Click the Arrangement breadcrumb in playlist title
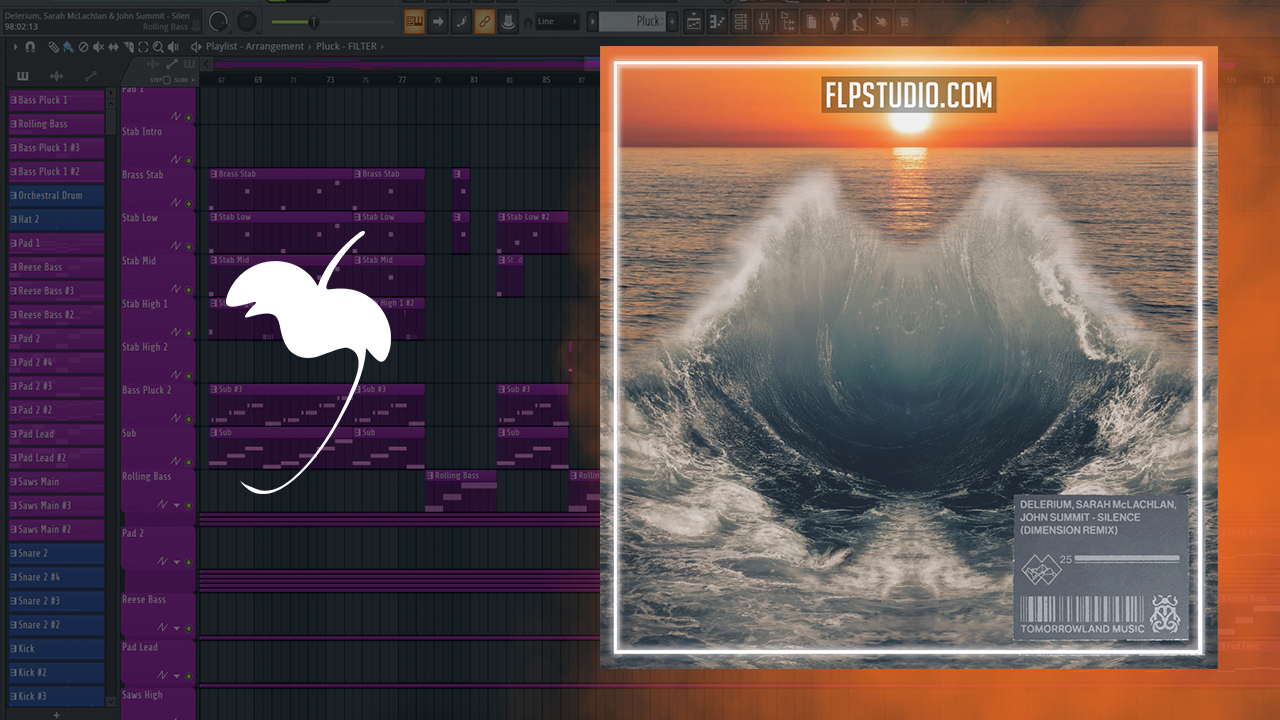1280x720 pixels. click(x=276, y=47)
